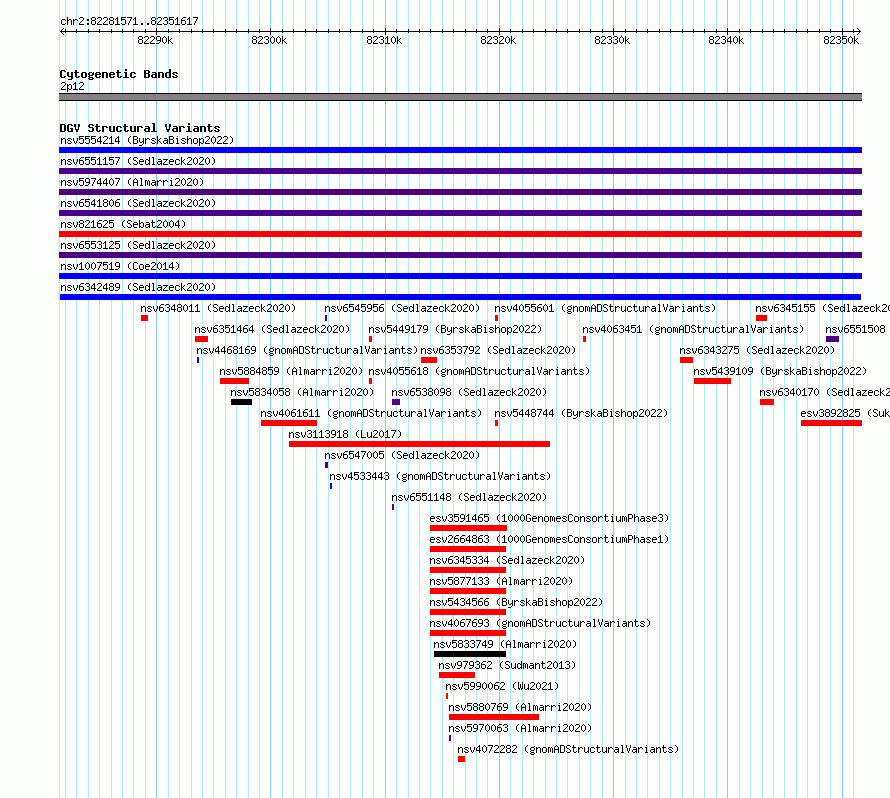Click the purple bar of nsv6553125
The width and height of the screenshot is (890, 798).
pos(460,255)
